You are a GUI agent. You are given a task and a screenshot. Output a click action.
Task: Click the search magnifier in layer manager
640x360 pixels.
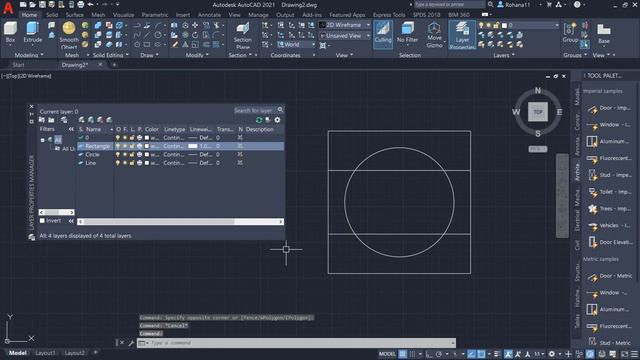280,110
